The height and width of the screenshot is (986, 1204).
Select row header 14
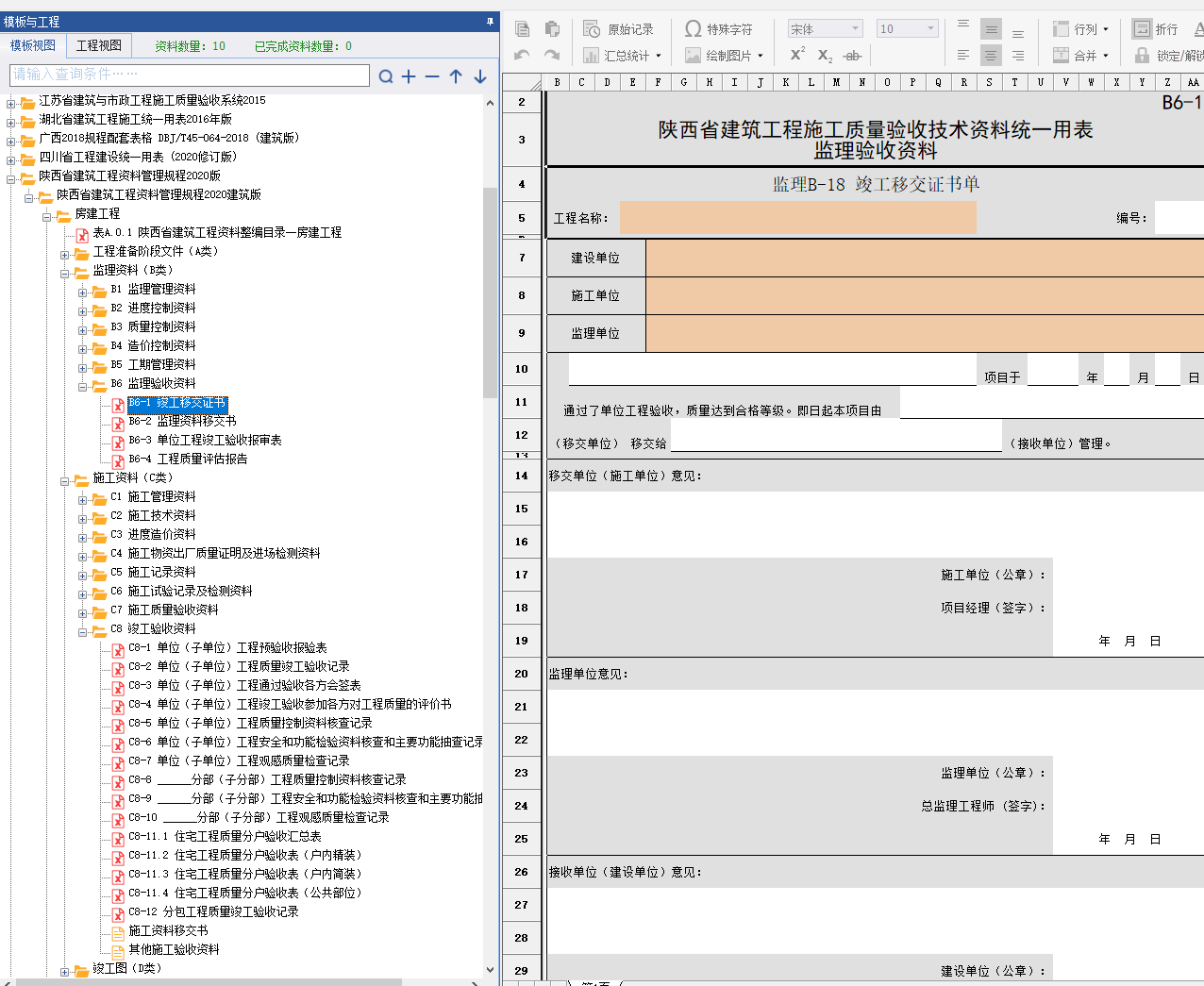(522, 476)
